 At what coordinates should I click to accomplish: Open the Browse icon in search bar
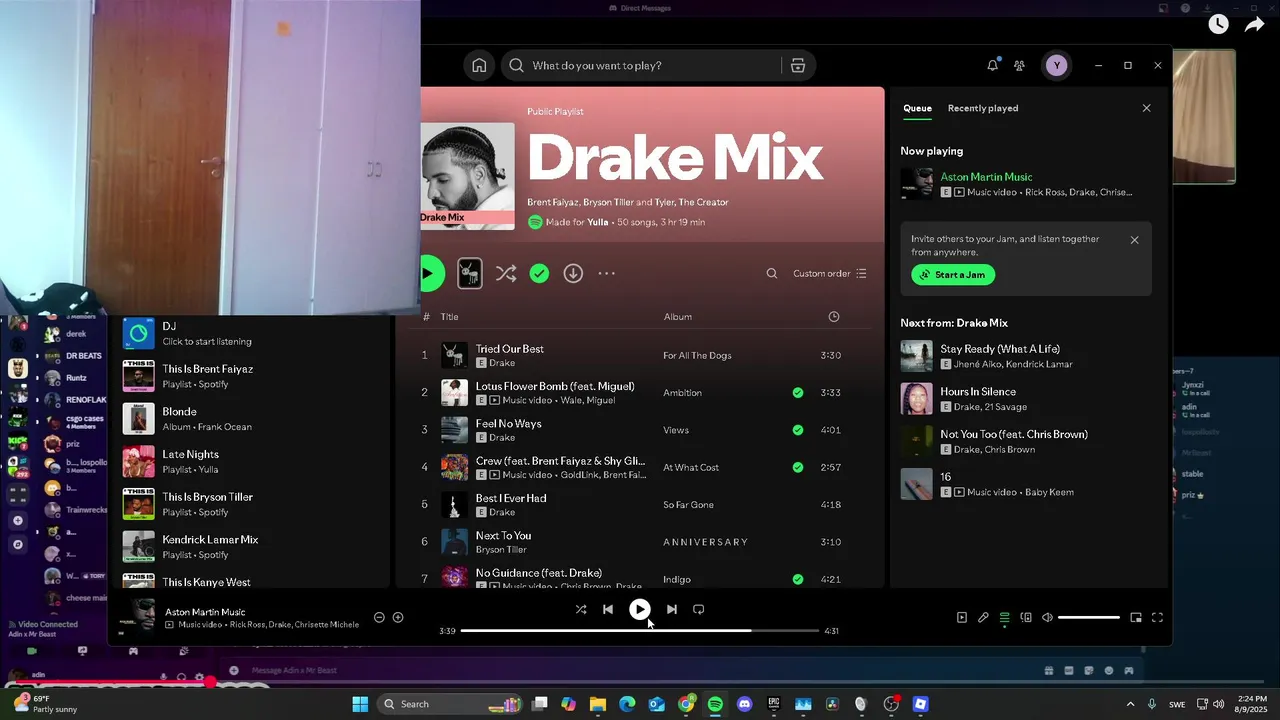pos(797,65)
